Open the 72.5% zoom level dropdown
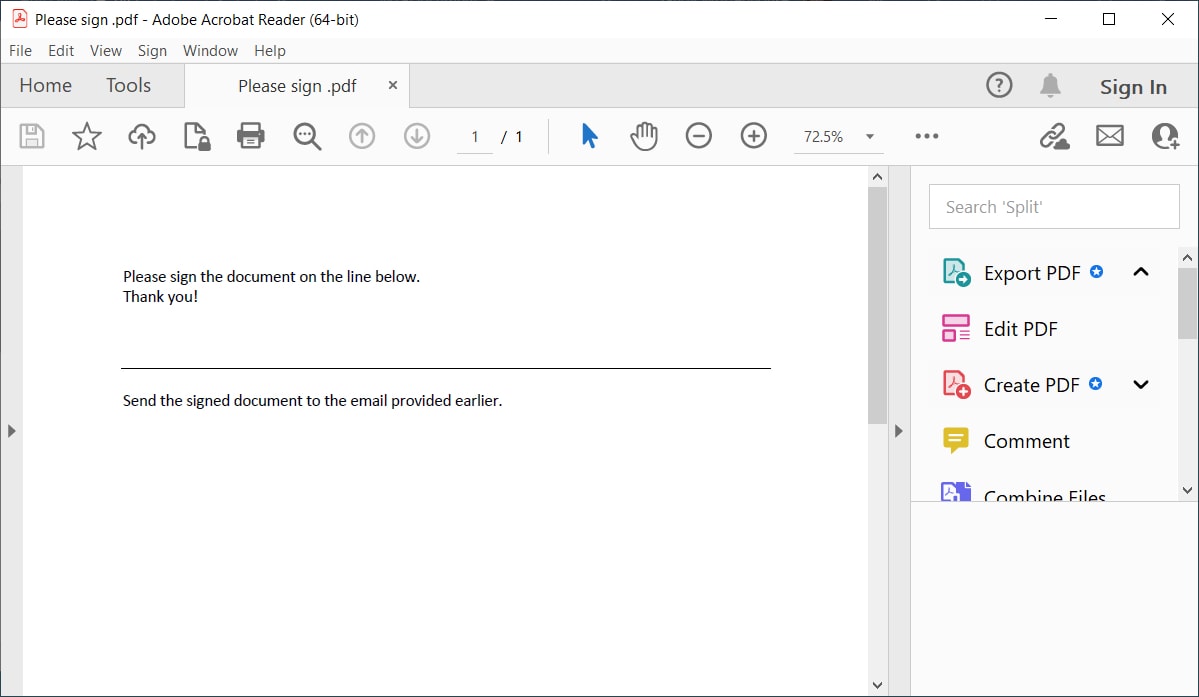Image resolution: width=1199 pixels, height=697 pixels. [838, 136]
